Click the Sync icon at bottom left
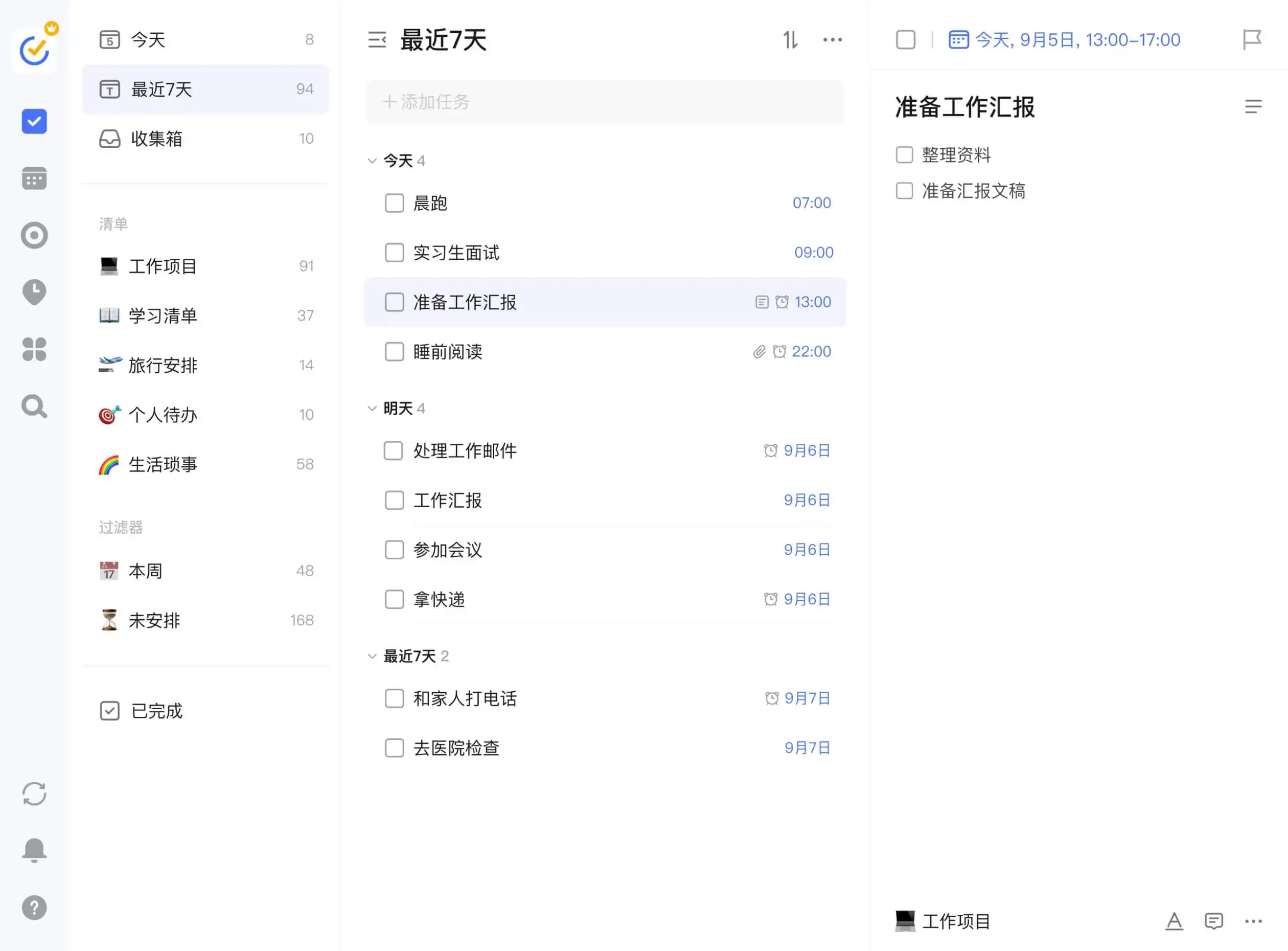The width and height of the screenshot is (1288, 951). (x=34, y=794)
